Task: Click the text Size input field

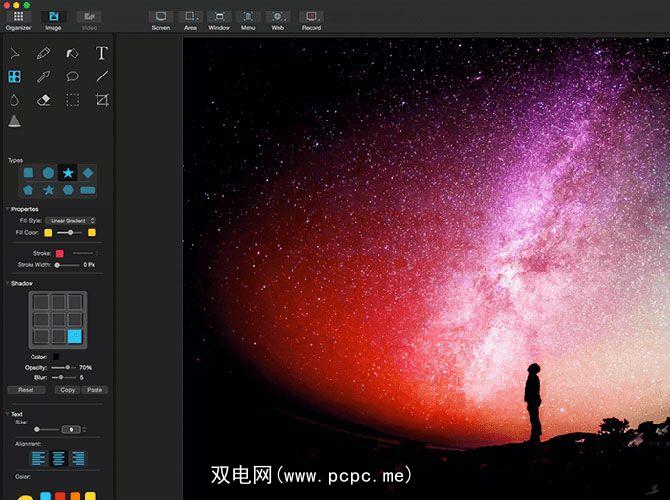Action: [x=71, y=429]
